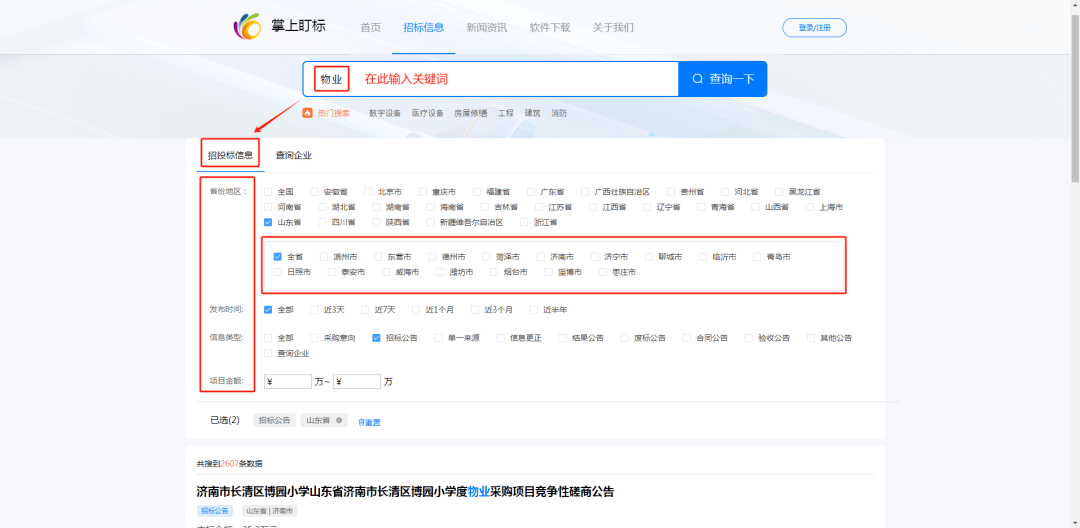Check 全部 in the 信息类型 row
The height and width of the screenshot is (528, 1080).
coord(269,338)
